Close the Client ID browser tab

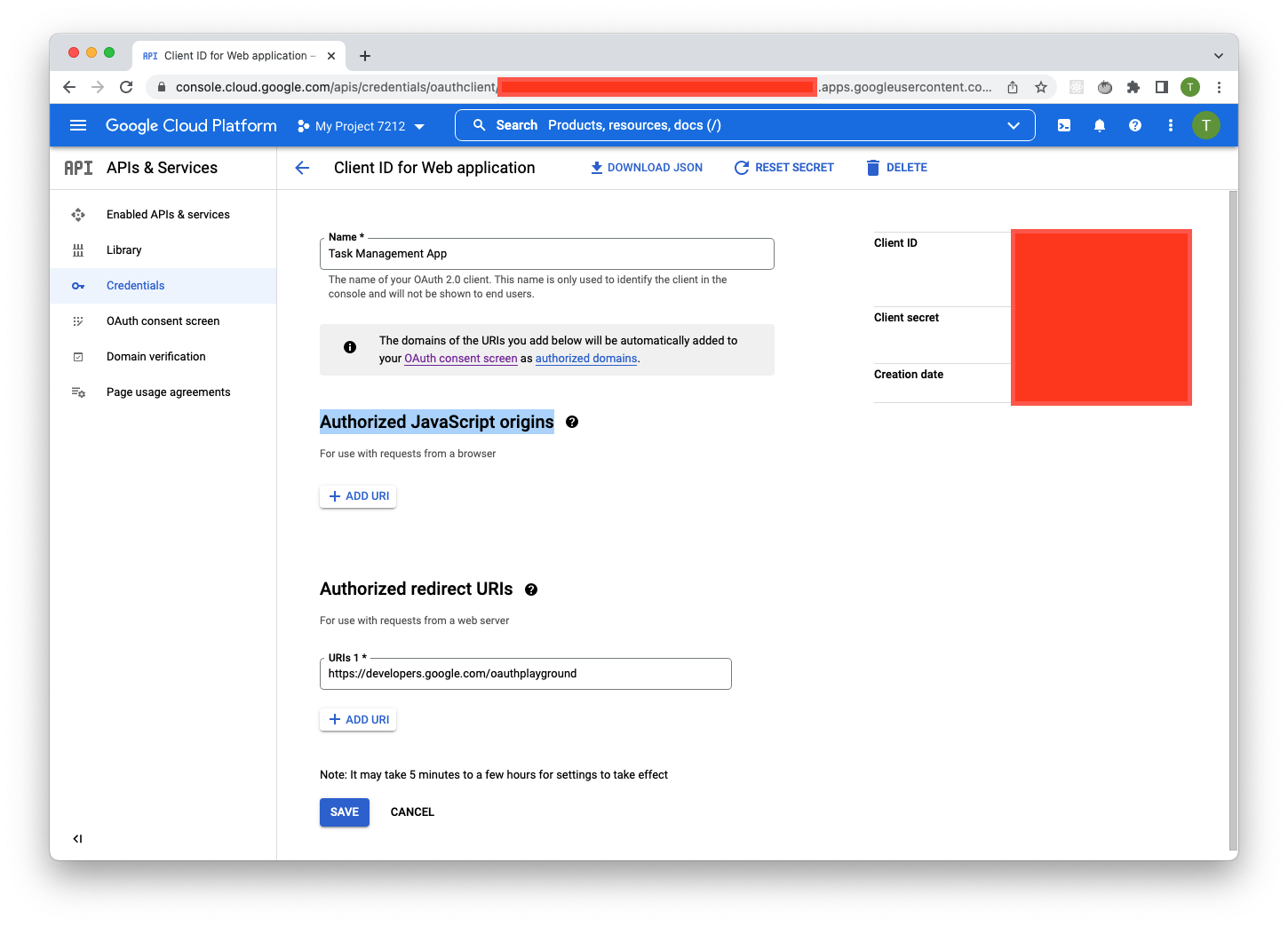(331, 56)
